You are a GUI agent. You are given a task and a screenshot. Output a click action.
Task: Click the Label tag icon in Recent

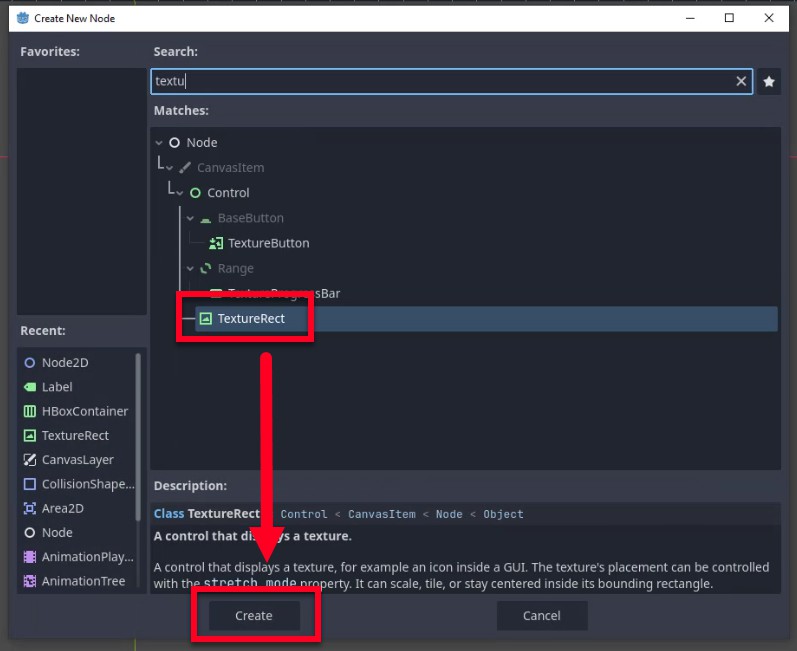[30, 387]
